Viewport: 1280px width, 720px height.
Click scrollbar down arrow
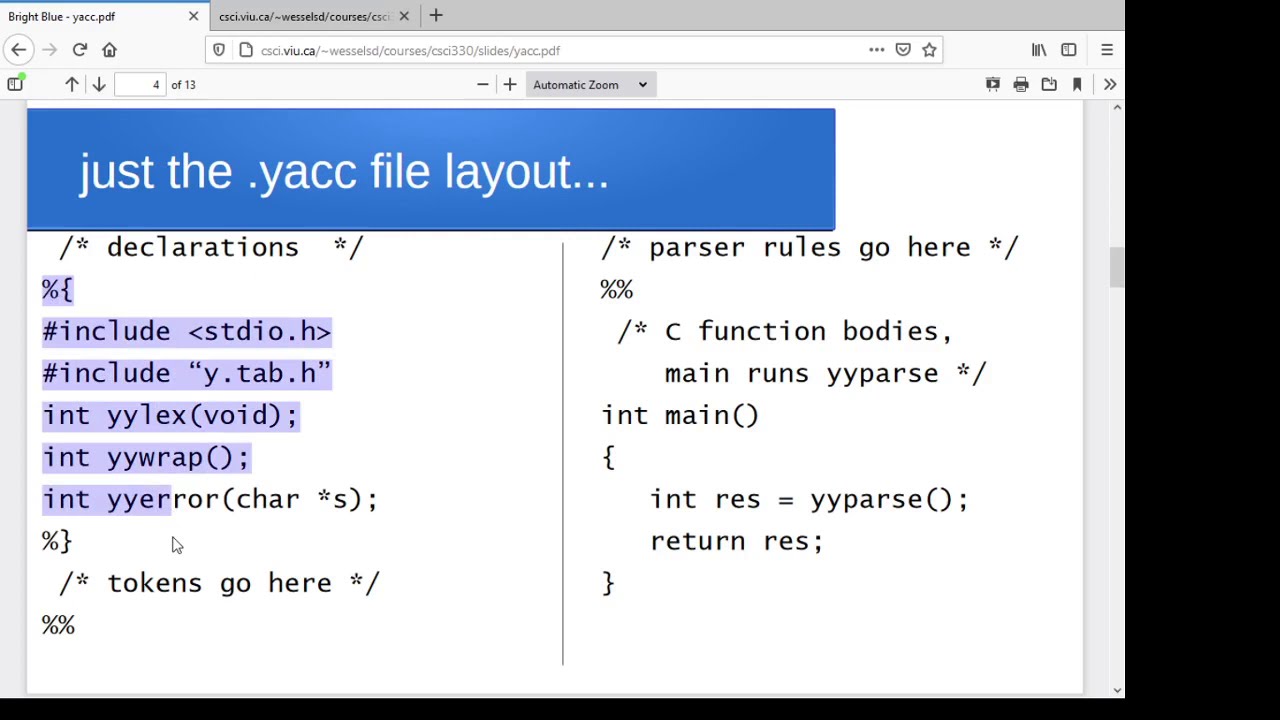[1117, 689]
